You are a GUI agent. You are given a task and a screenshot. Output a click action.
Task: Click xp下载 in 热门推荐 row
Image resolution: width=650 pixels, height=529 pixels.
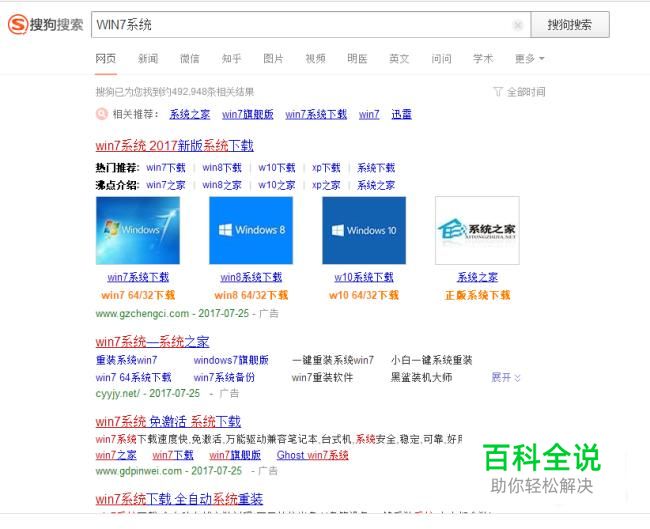coord(326,167)
